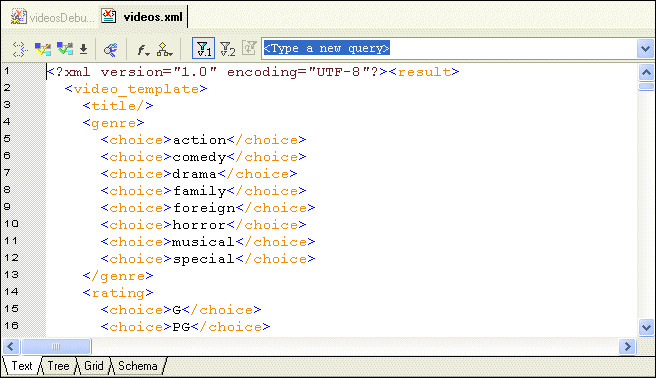Click the horizontal scrollbar thumb

(56, 346)
